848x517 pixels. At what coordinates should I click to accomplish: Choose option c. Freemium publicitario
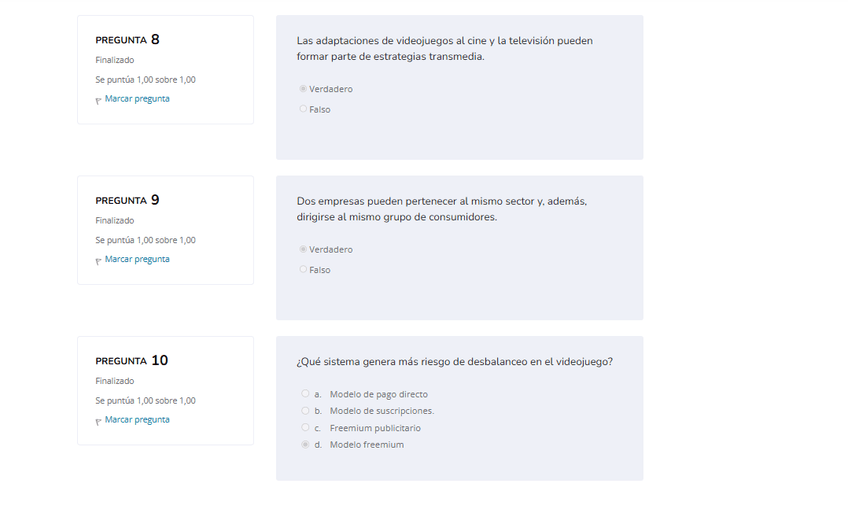click(x=305, y=428)
